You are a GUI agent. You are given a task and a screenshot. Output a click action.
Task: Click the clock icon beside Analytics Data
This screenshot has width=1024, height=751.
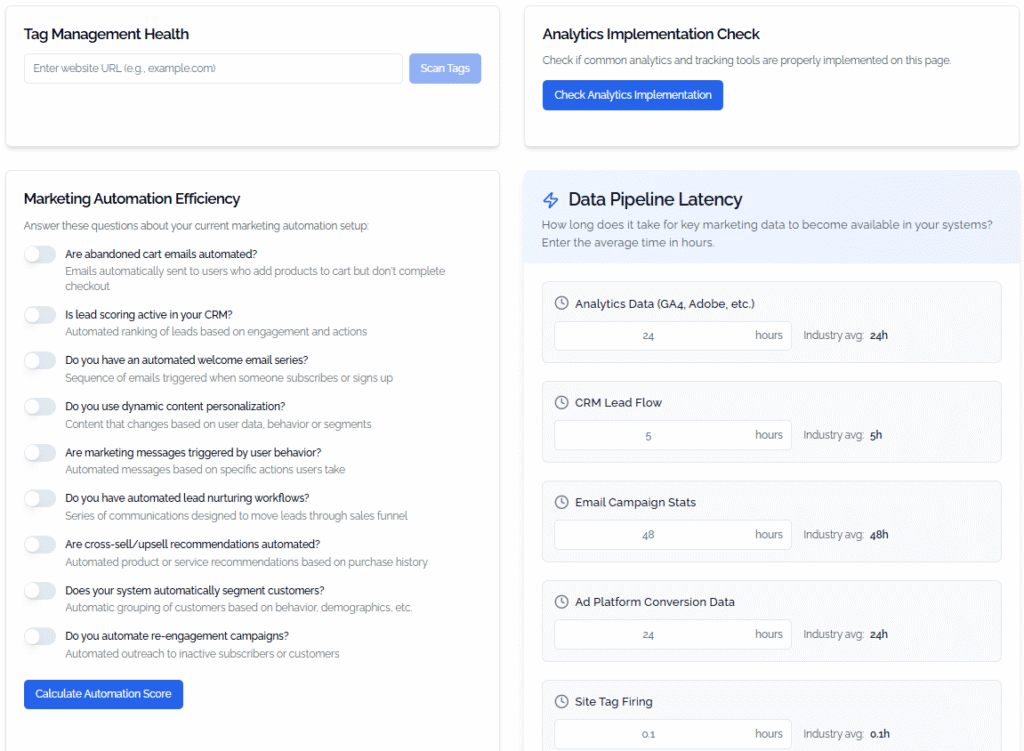[561, 303]
